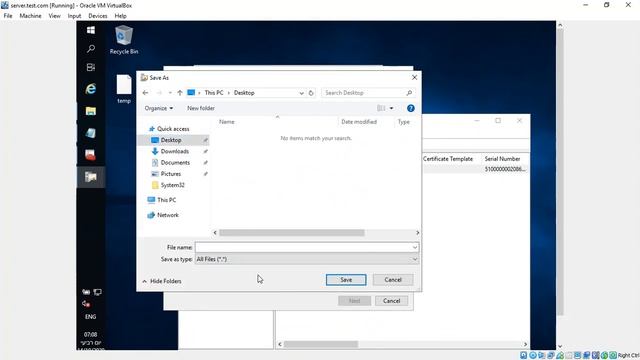The width and height of the screenshot is (640, 360).
Task: Click the Certificate Template column header
Action: click(x=448, y=159)
